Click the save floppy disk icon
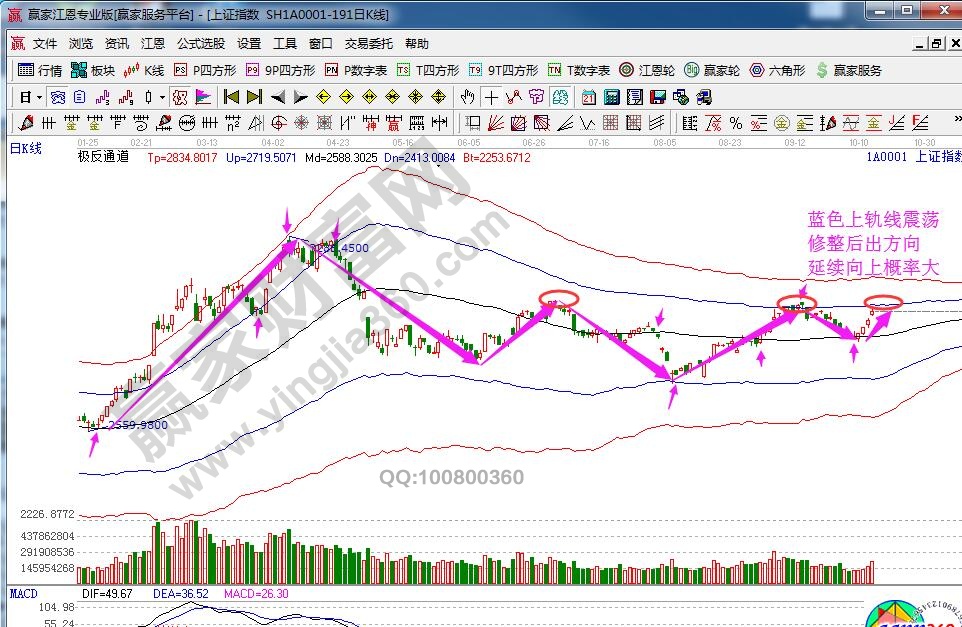Viewport: 962px width, 627px height. (657, 97)
